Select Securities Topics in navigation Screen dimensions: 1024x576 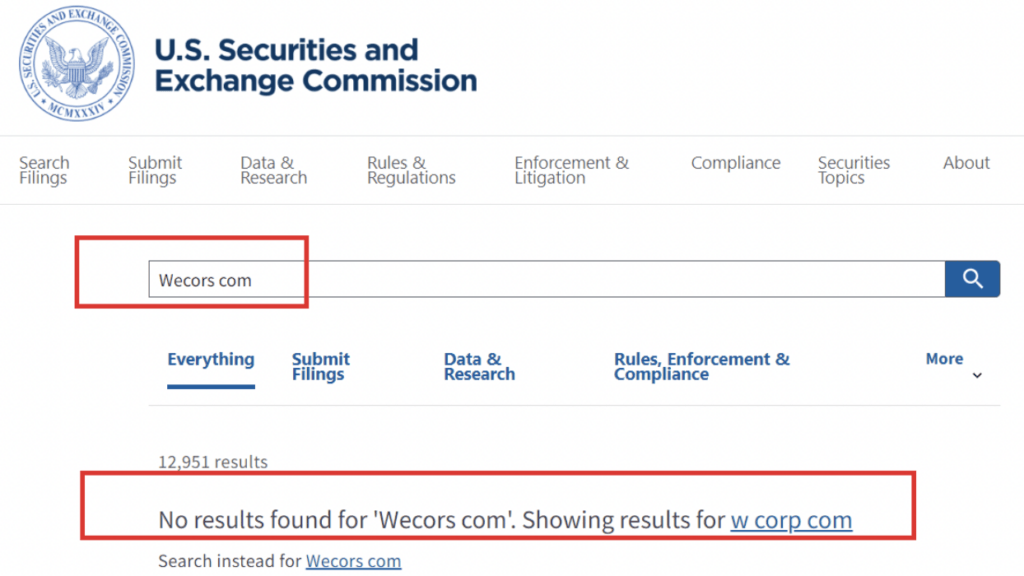[x=853, y=170]
